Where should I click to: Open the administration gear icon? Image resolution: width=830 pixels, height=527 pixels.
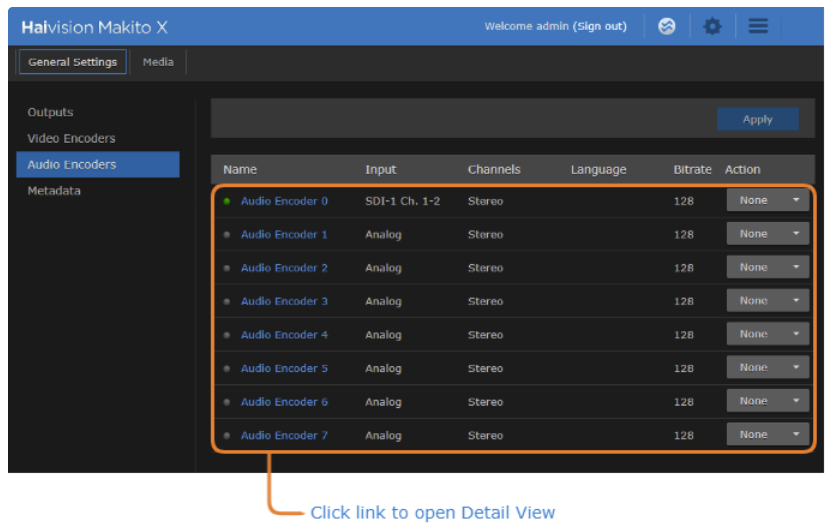pos(712,26)
